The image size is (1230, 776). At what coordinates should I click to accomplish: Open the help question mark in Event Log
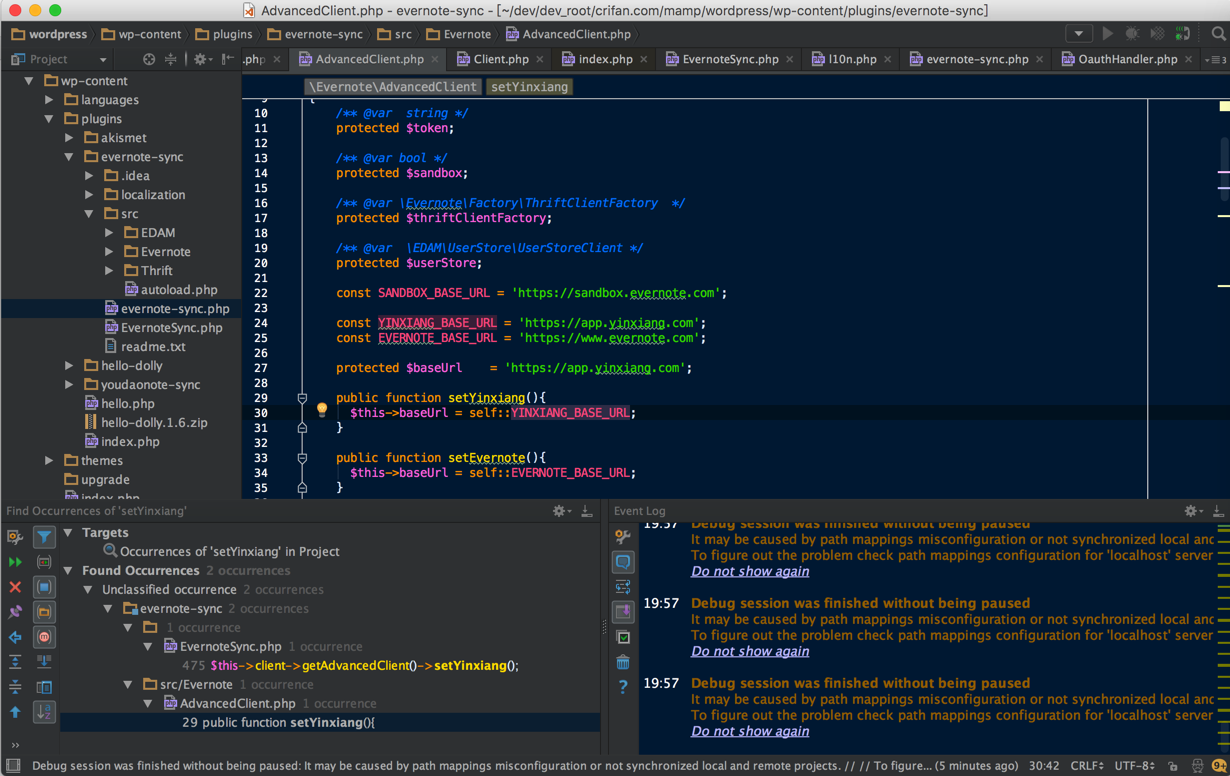623,687
